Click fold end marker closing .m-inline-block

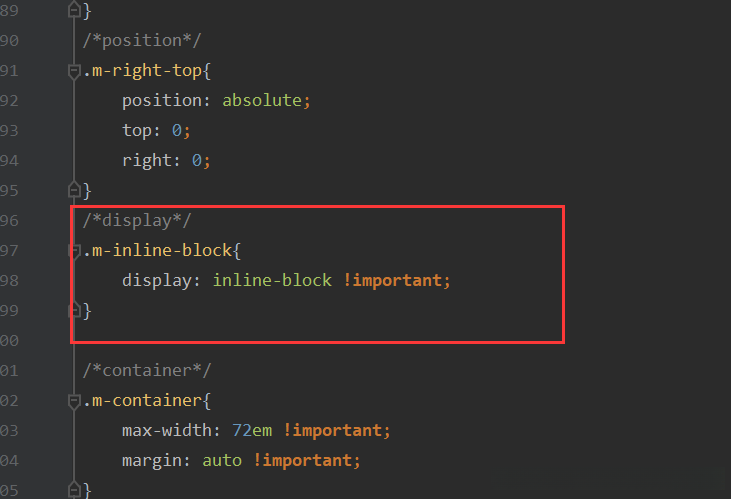point(73,310)
